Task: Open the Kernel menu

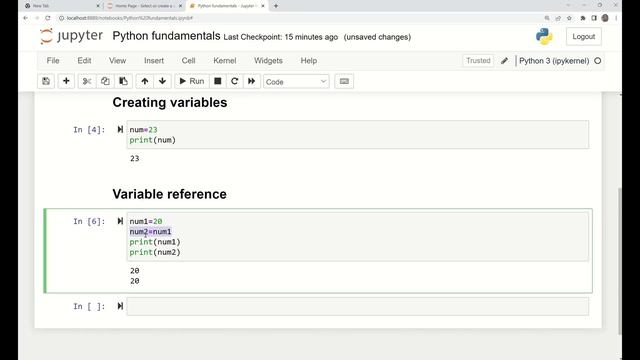Action: click(224, 60)
